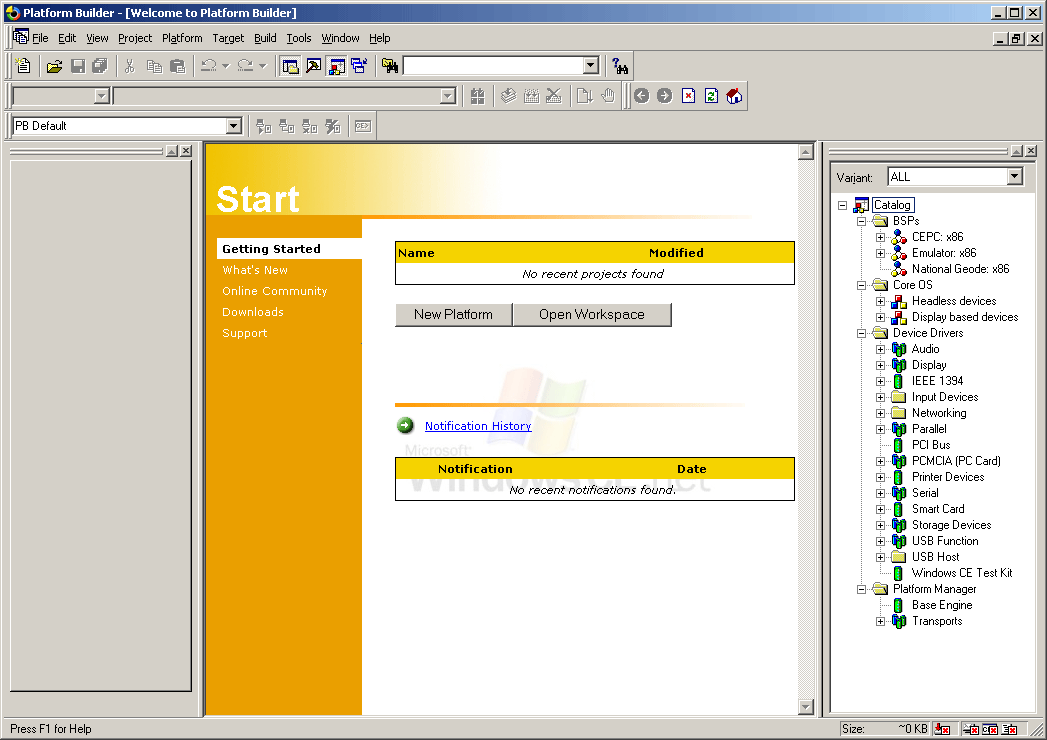Viewport: 1047px width, 740px height.
Task: Toggle the Workspace view toolbar button
Action: 290,65
